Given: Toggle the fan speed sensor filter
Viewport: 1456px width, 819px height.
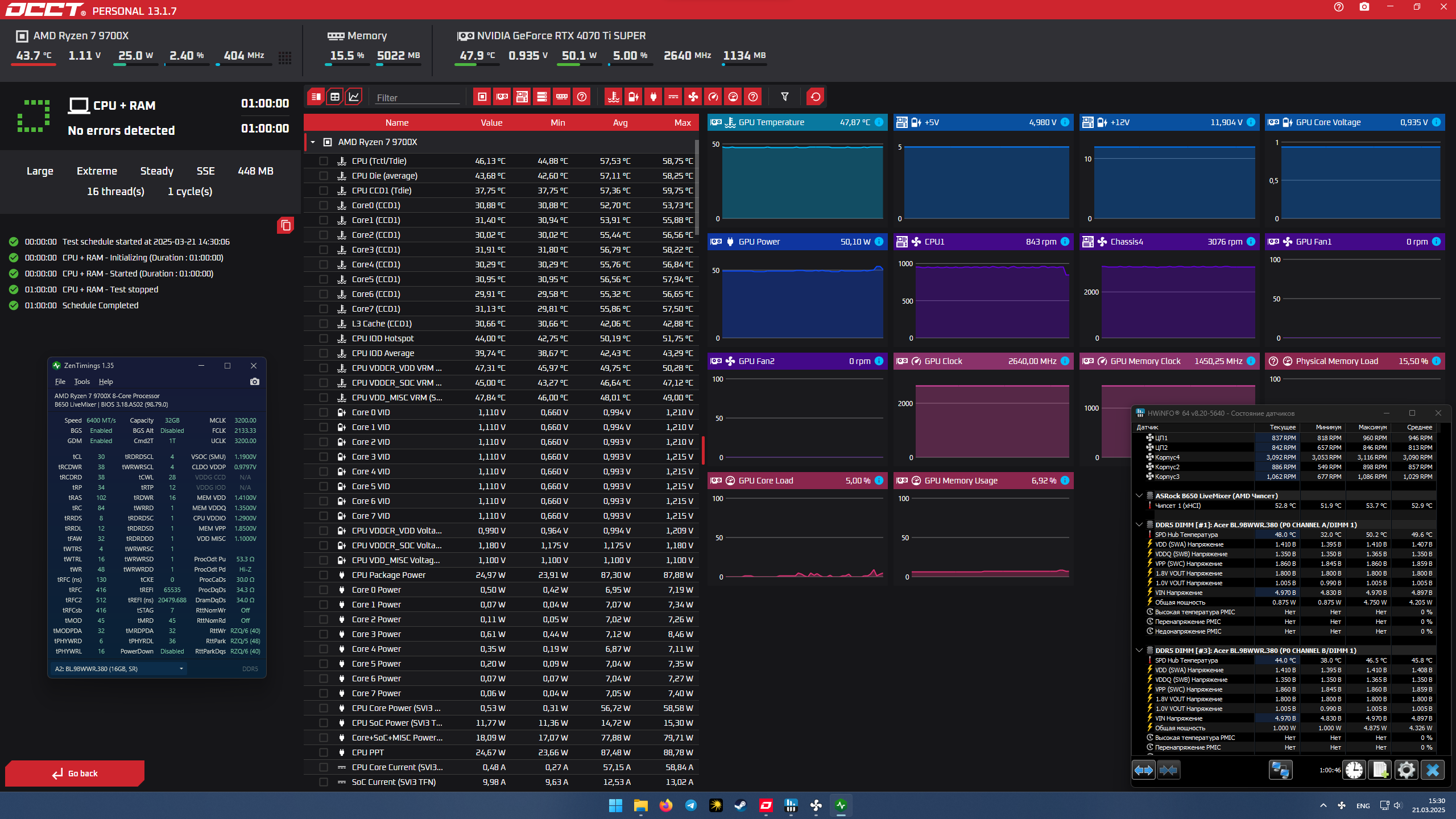Looking at the screenshot, I should click(x=693, y=97).
